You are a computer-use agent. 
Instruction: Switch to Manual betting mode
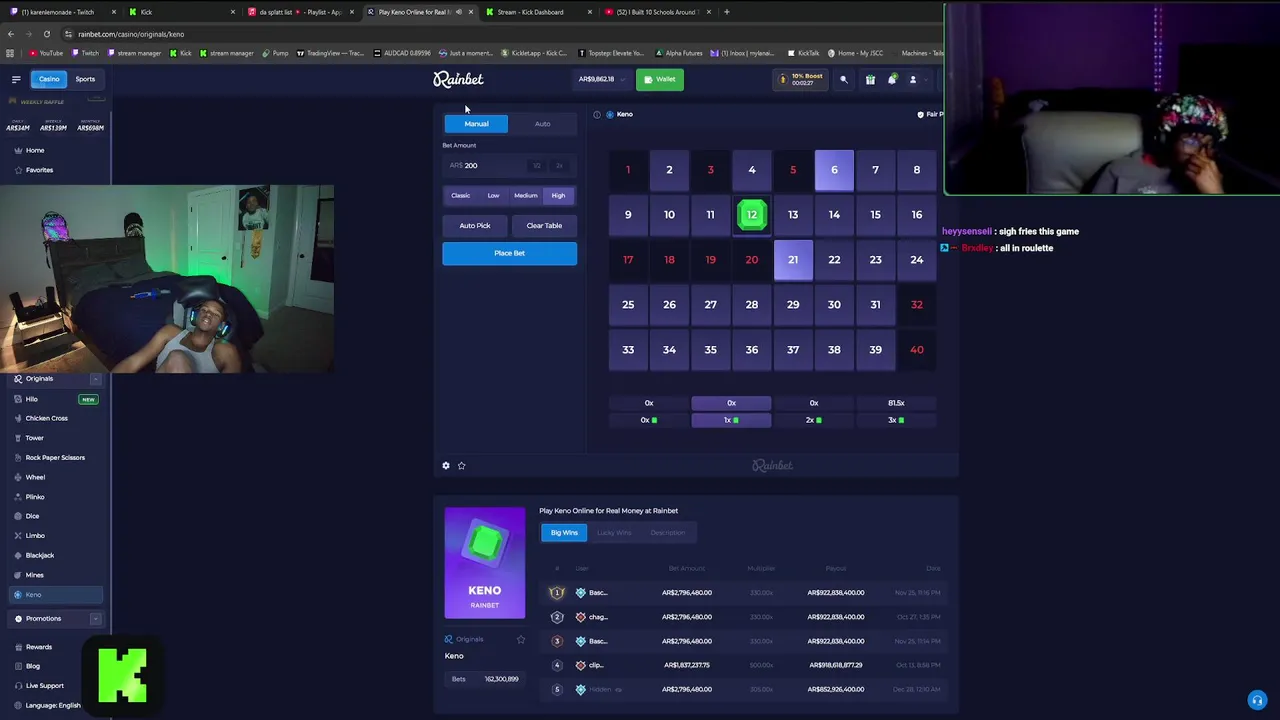coord(476,124)
